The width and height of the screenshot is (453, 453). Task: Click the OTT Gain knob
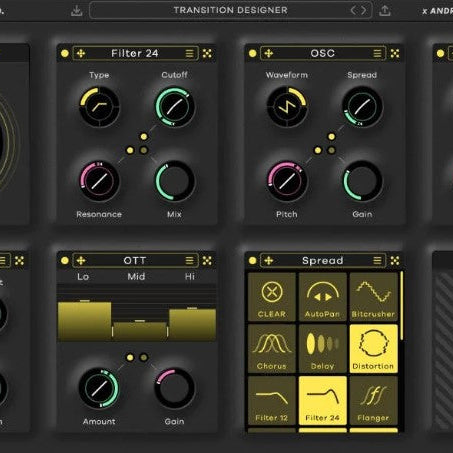click(174, 388)
